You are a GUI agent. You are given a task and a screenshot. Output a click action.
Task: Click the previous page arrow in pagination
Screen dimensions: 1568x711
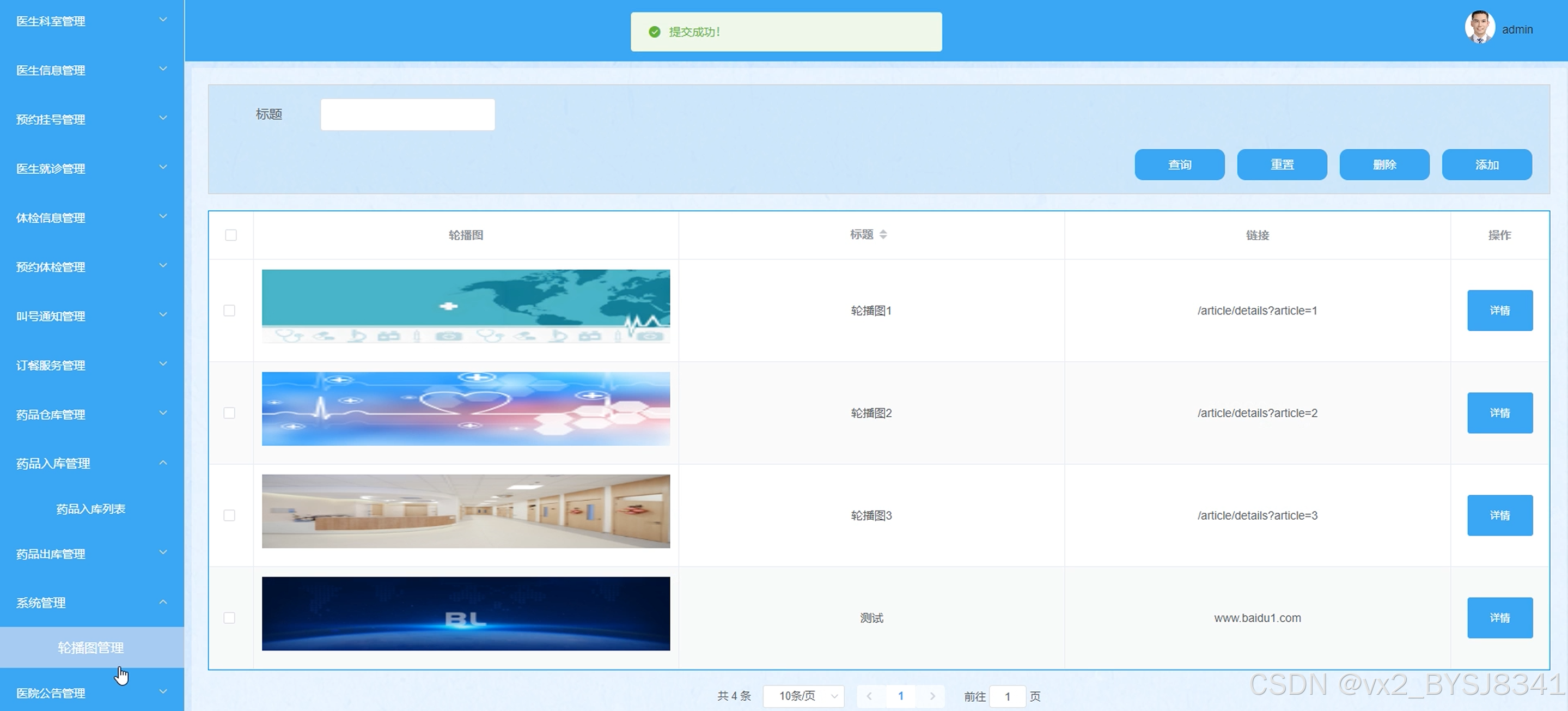pyautogui.click(x=869, y=696)
